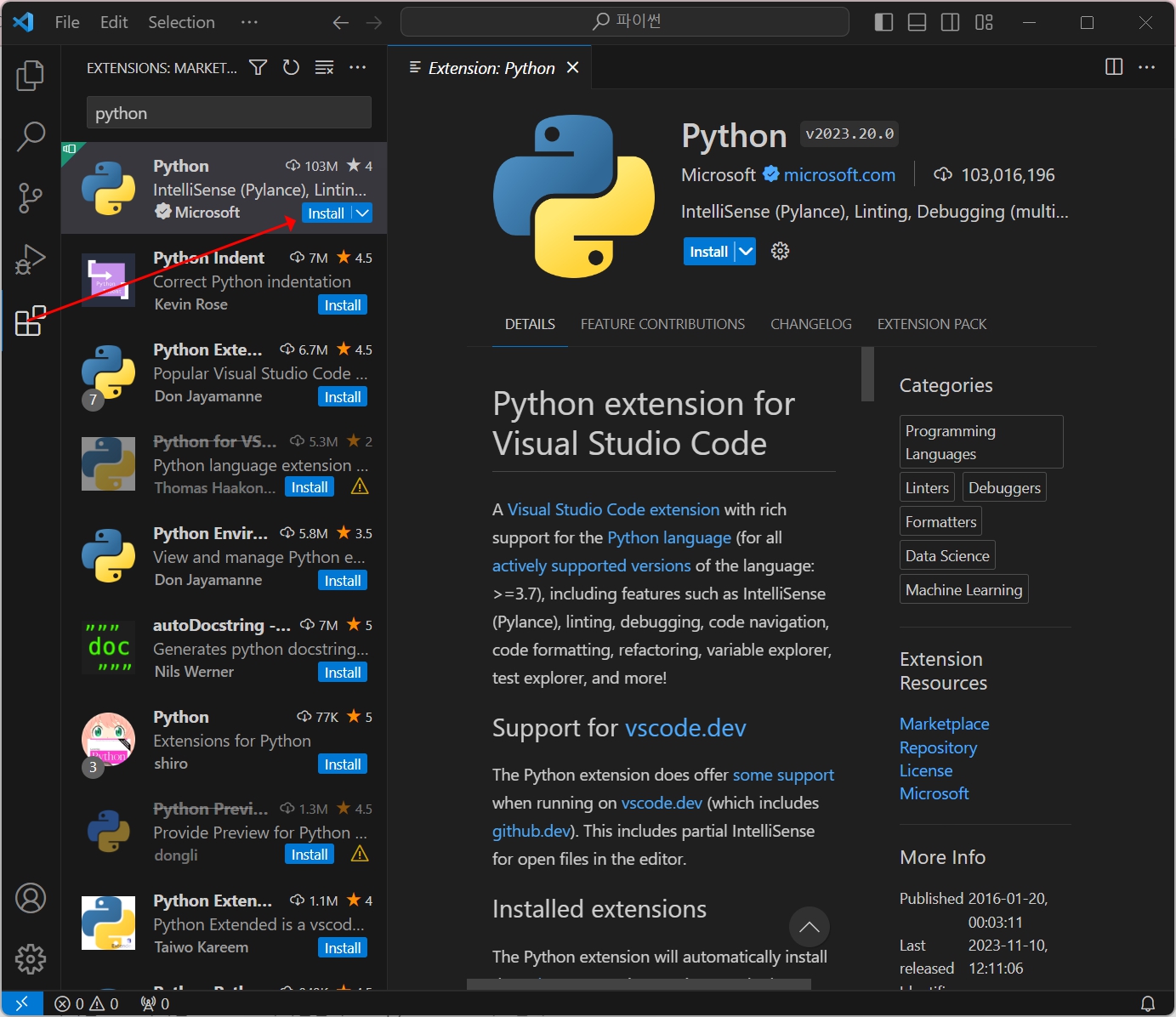
Task: Open microsoft.com publisher link
Action: 839,175
